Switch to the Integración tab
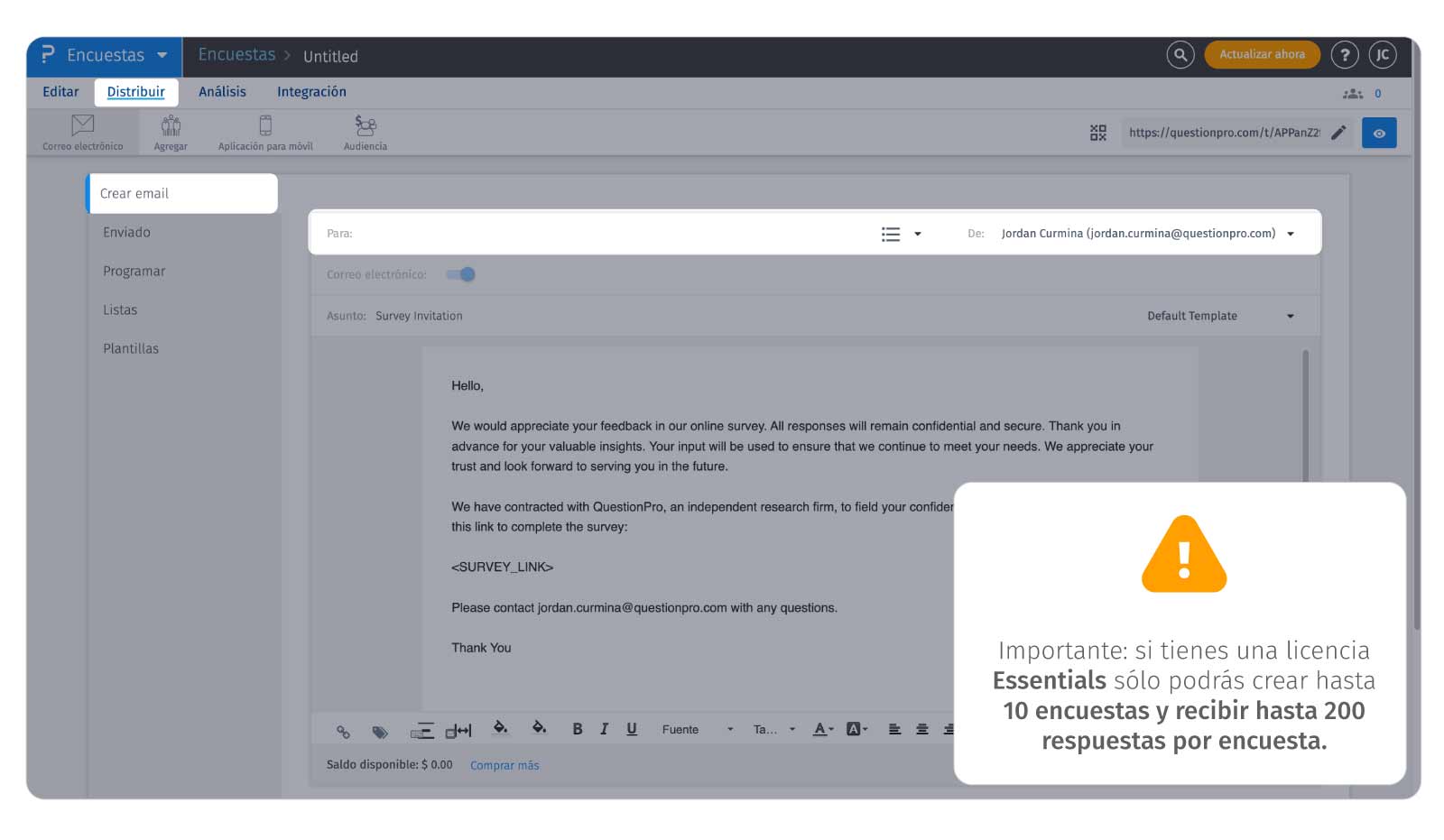 click(311, 92)
